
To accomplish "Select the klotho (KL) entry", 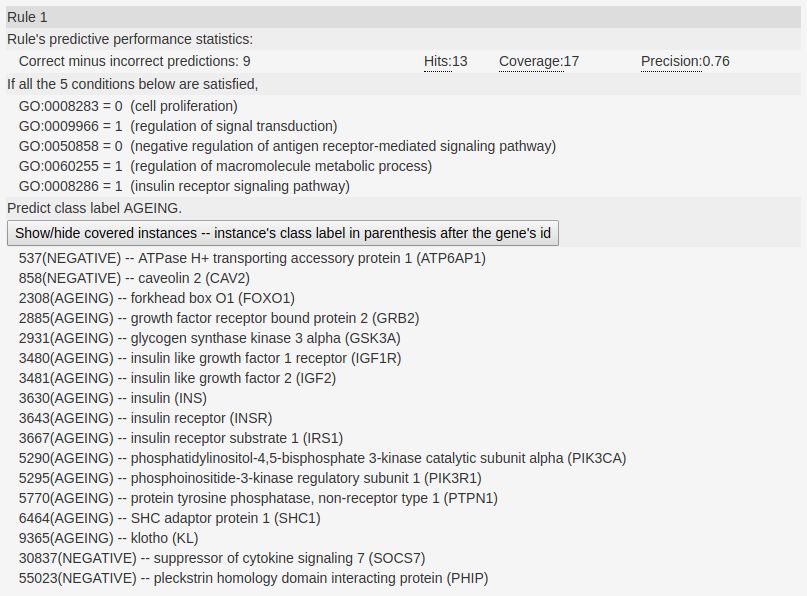I will (109, 538).
